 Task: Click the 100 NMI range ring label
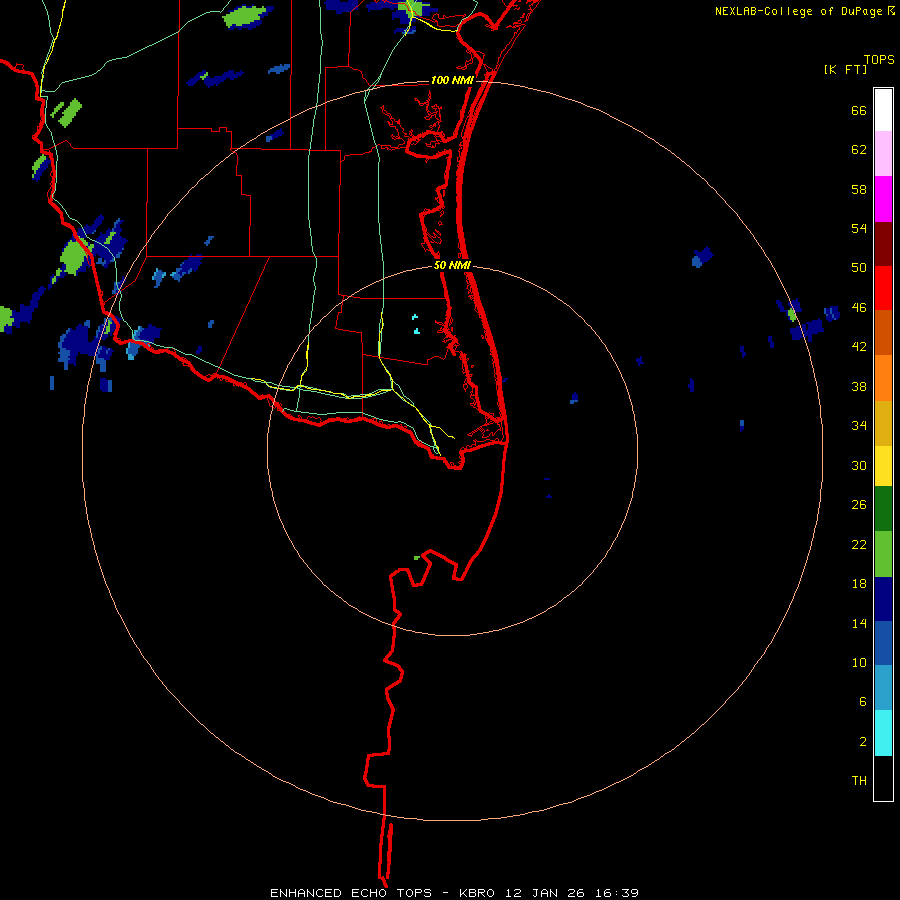coord(452,80)
